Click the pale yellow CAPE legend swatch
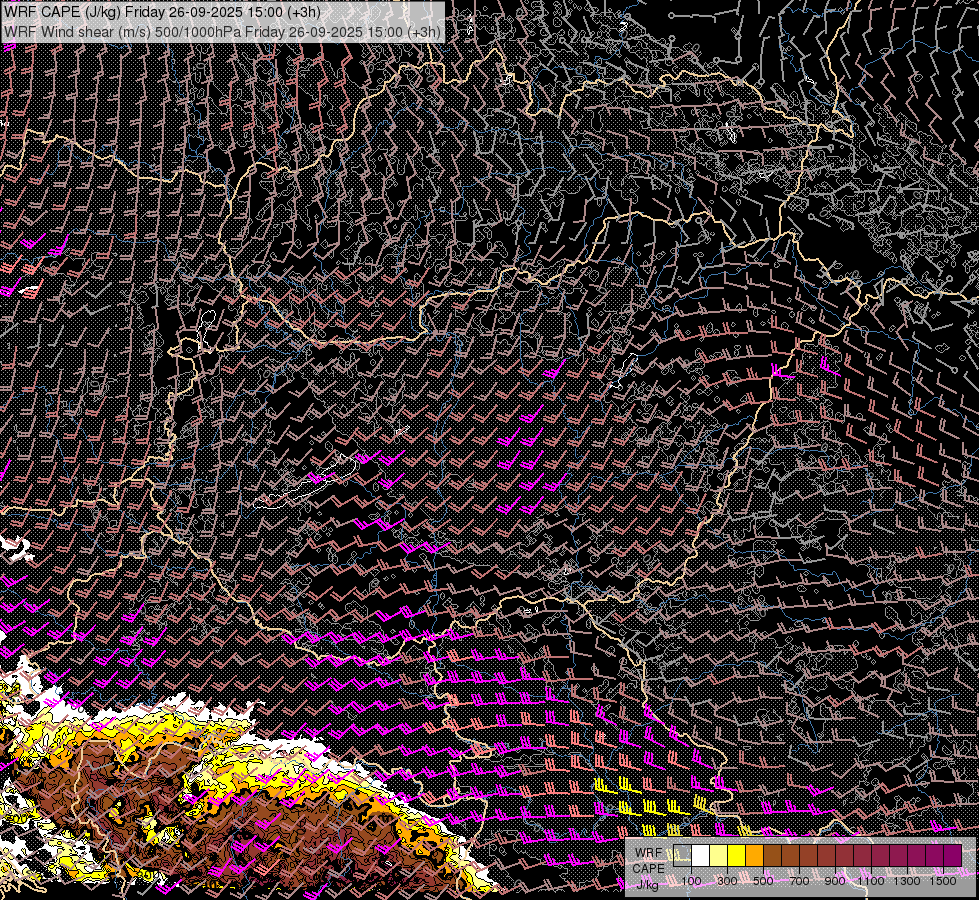 point(719,855)
